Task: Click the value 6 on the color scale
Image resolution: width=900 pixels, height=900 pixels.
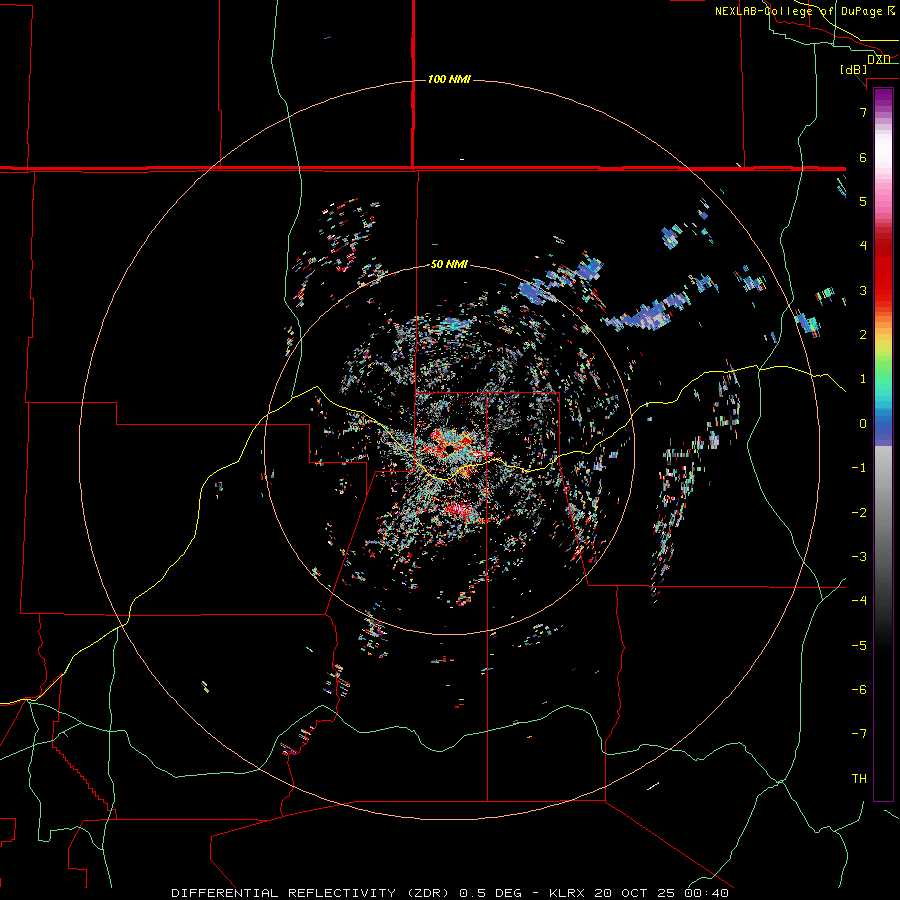Action: pos(863,157)
